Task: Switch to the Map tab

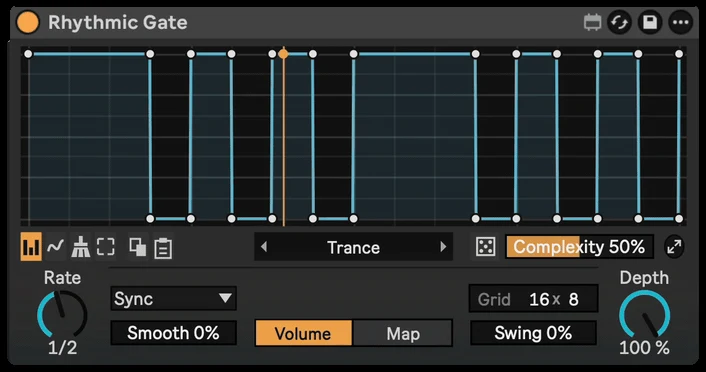Action: [x=403, y=333]
